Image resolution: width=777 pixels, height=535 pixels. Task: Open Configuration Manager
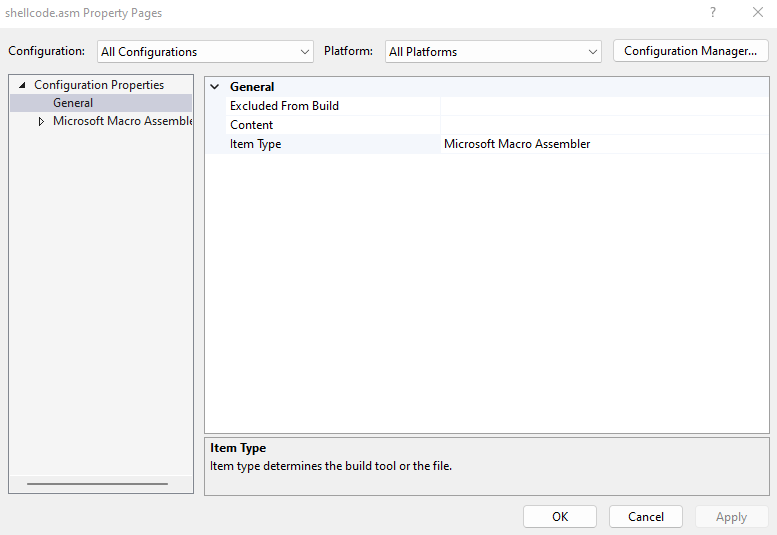[x=690, y=51]
